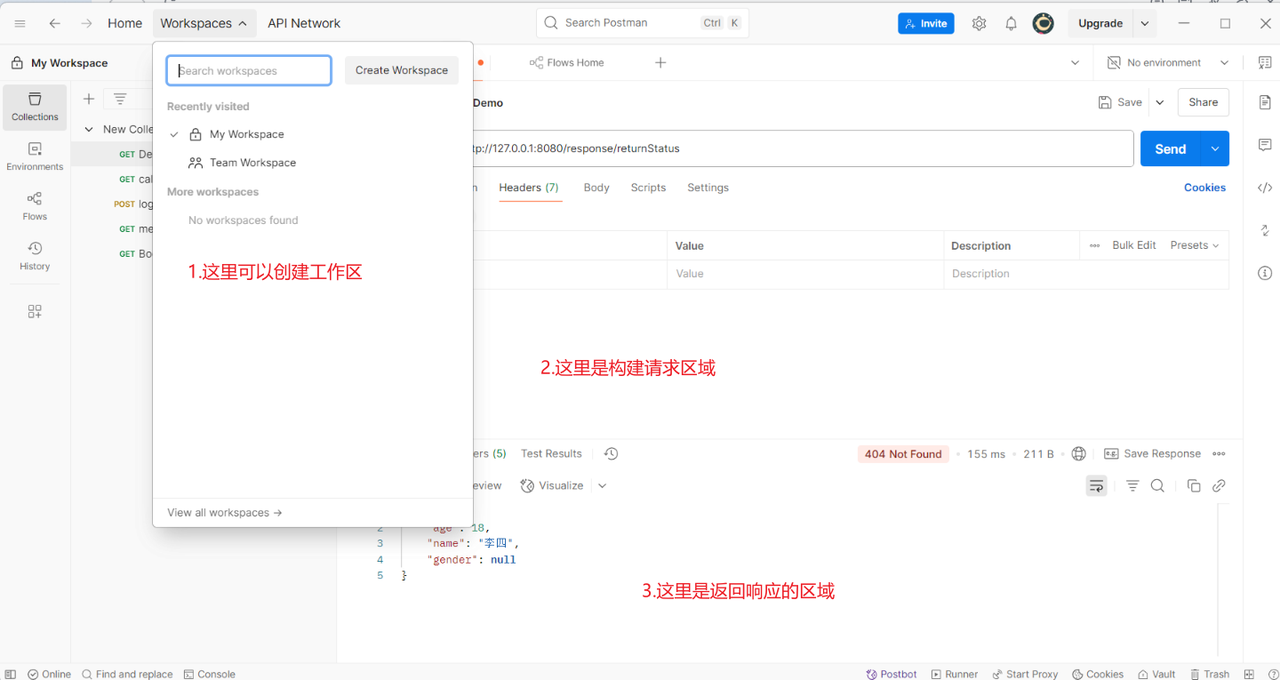Select My Workspace in the list
Screen dimensions: 1280x680
(246, 134)
